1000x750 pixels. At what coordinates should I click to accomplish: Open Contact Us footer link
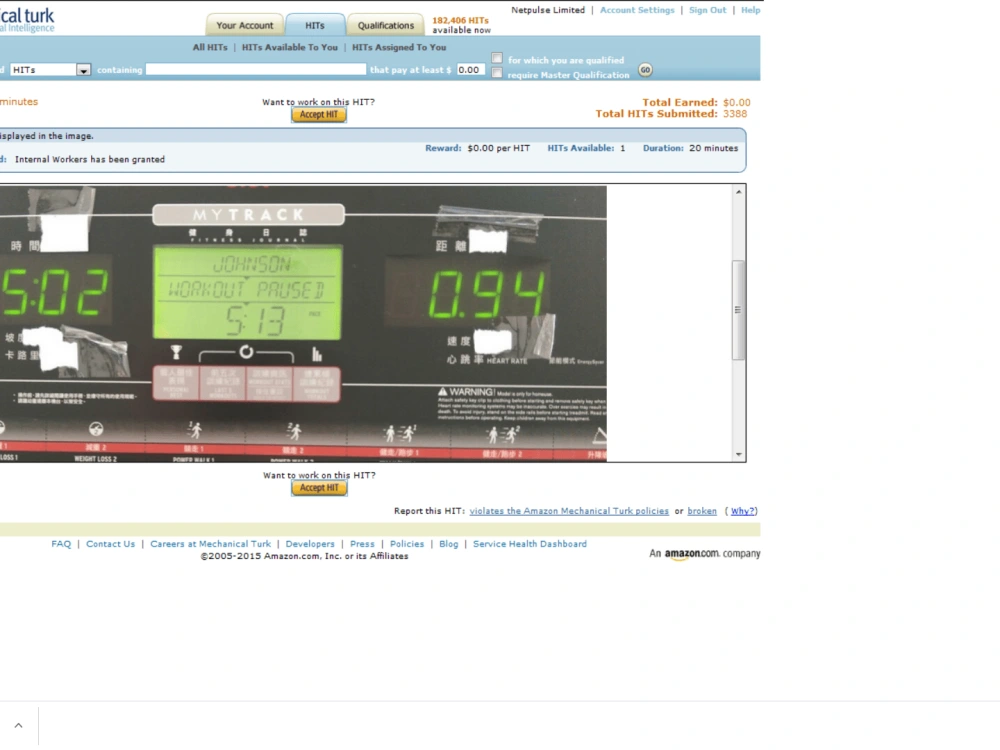pyautogui.click(x=110, y=544)
